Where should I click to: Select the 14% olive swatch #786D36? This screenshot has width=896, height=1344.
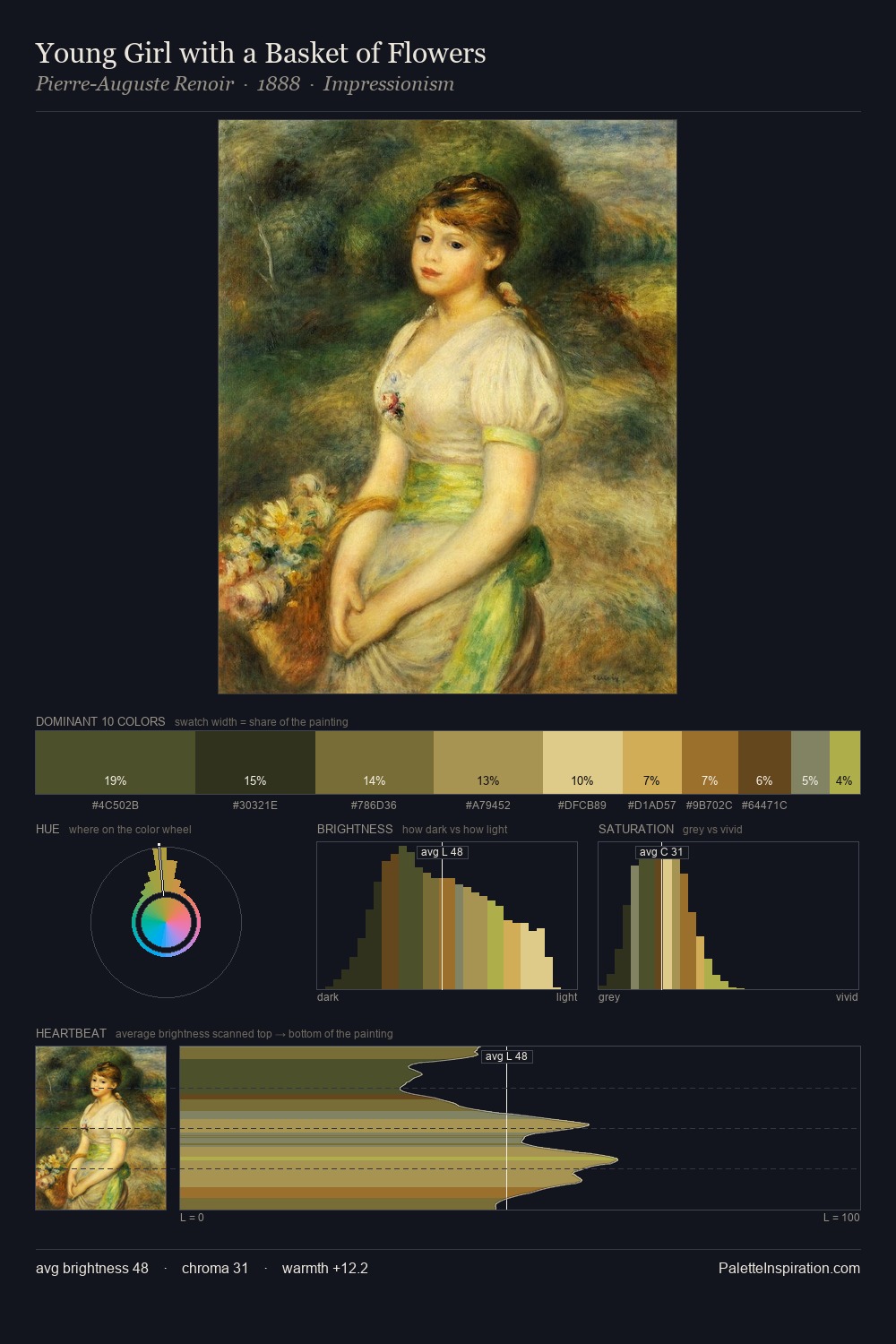[x=375, y=762]
